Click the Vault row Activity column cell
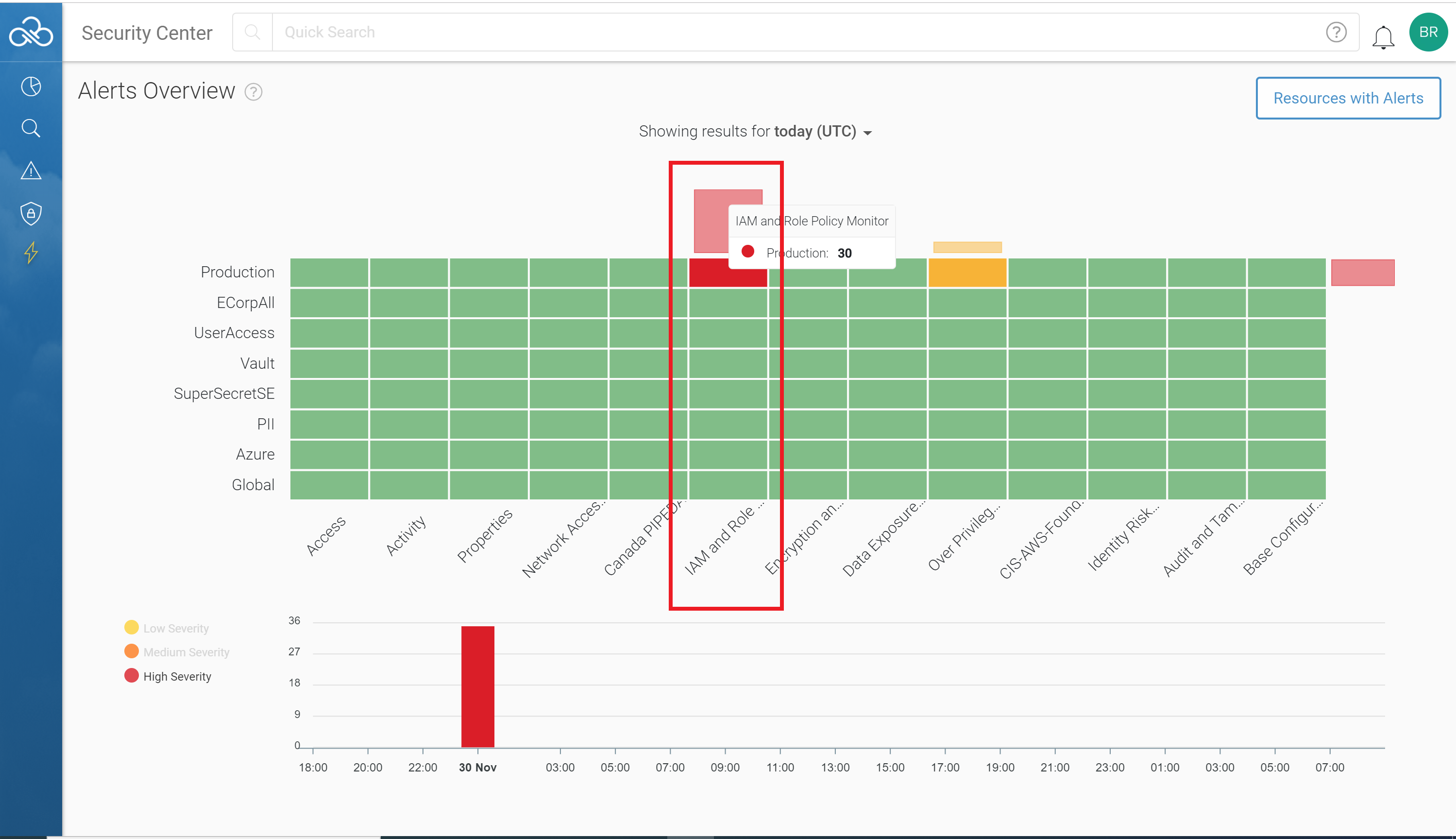This screenshot has width=1456, height=839. [x=409, y=363]
